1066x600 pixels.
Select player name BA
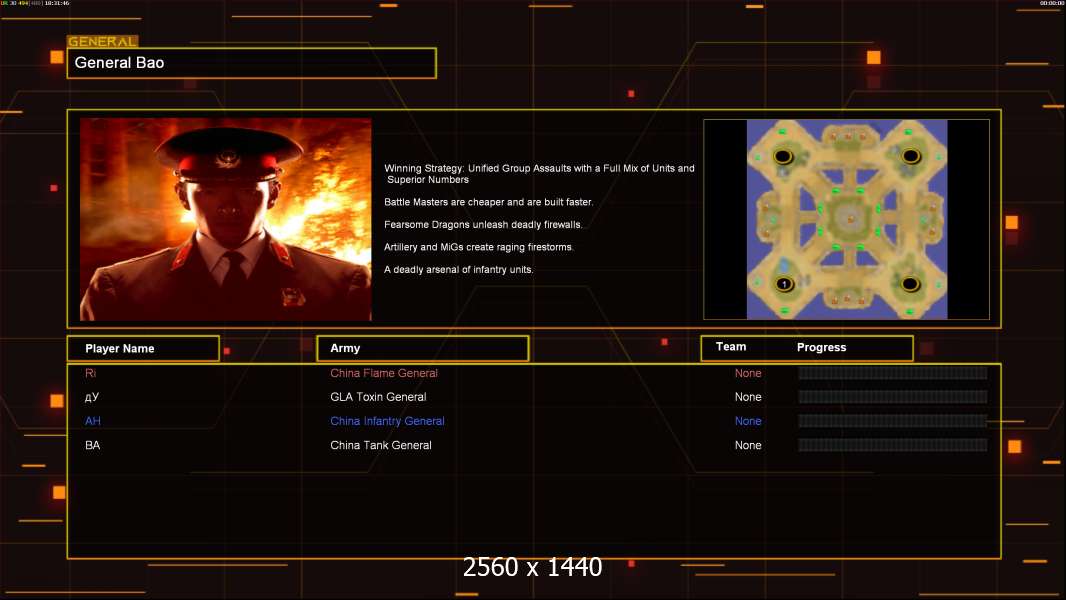(92, 445)
